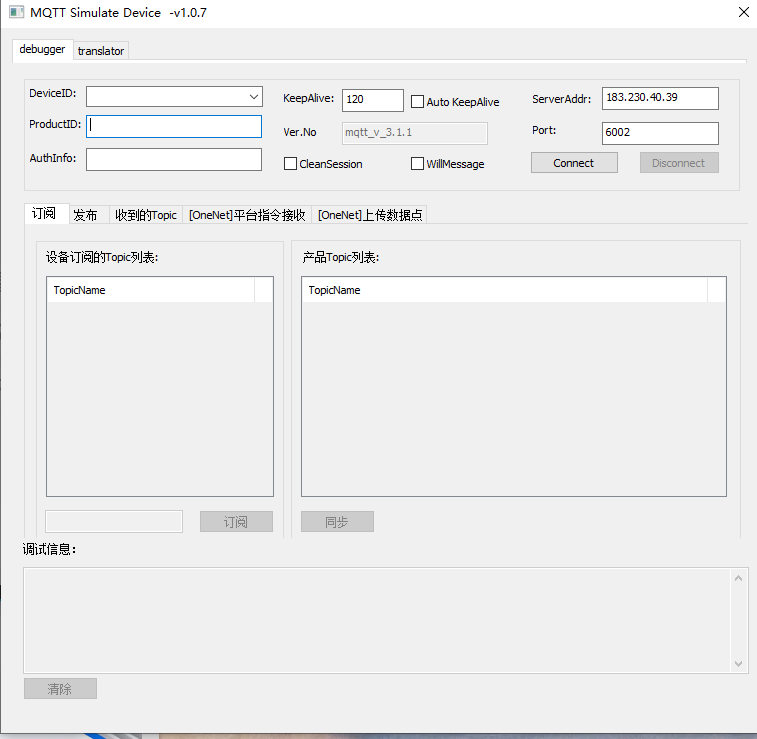The width and height of the screenshot is (757, 739).
Task: Edit the ServerAddr field 183.230.40.39
Action: click(660, 98)
